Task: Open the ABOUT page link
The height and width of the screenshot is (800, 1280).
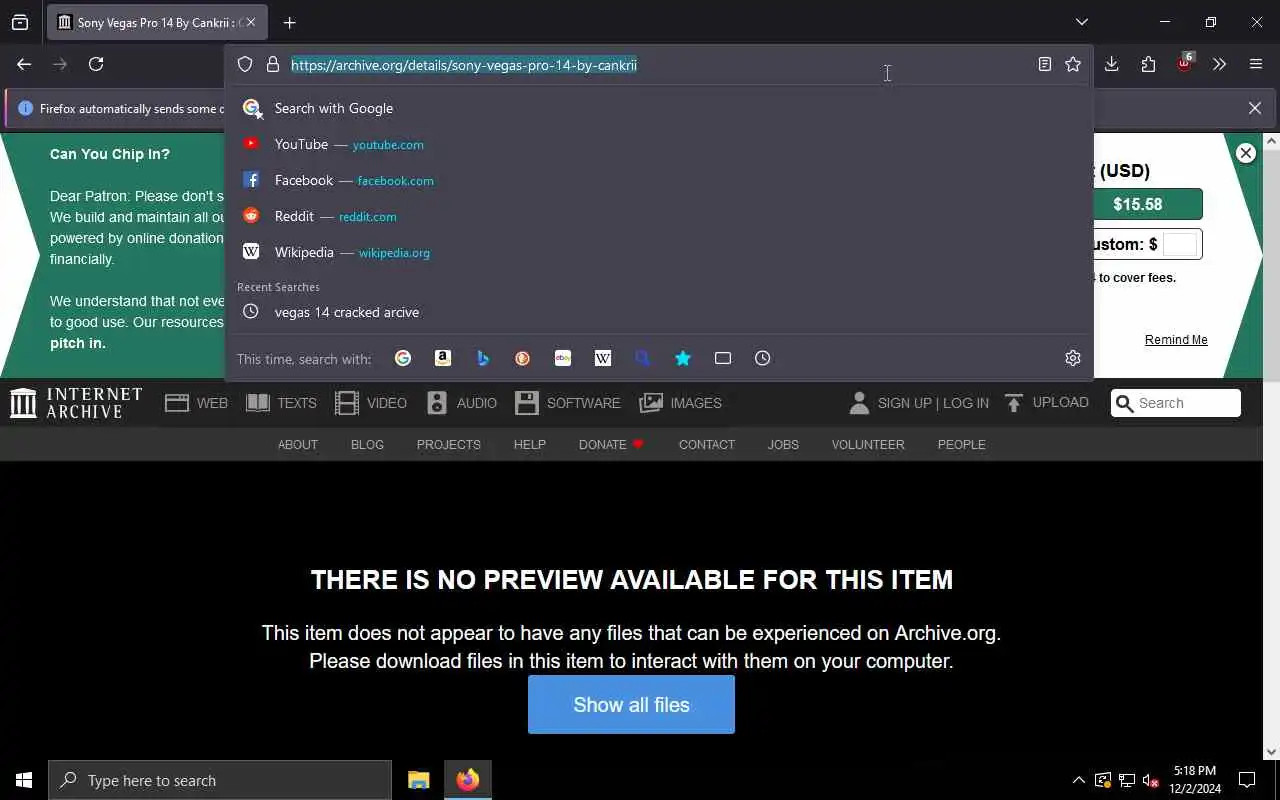Action: click(297, 444)
